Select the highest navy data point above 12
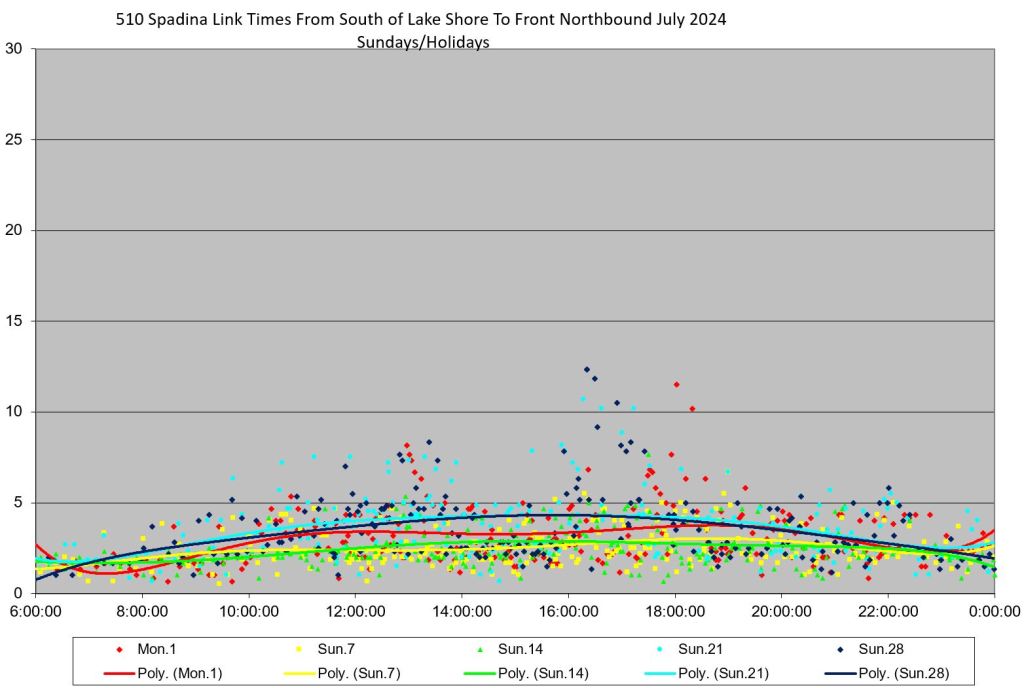The width and height of the screenshot is (1024, 688). point(587,370)
